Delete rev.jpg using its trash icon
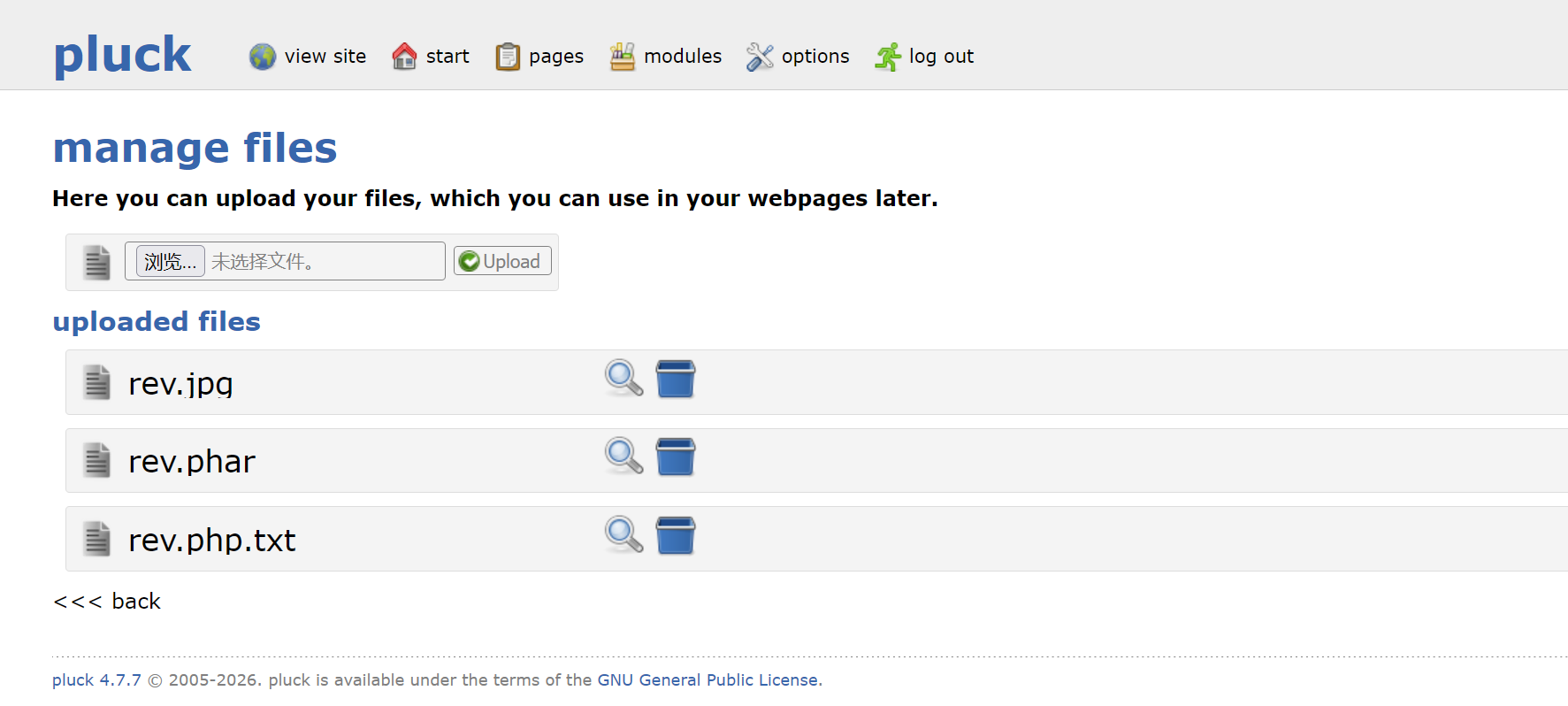This screenshot has height=706, width=1568. coord(676,379)
